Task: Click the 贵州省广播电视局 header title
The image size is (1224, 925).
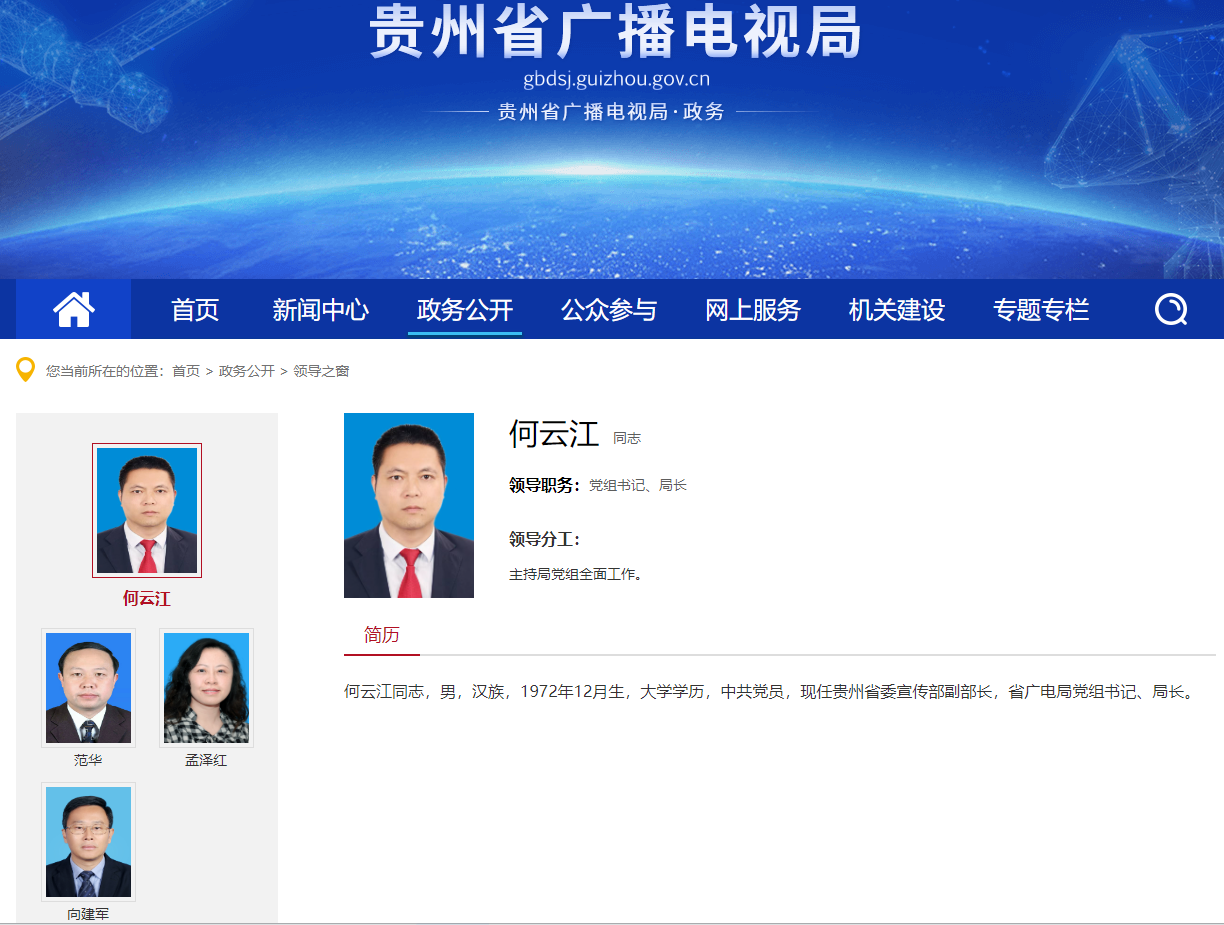Action: coord(615,32)
